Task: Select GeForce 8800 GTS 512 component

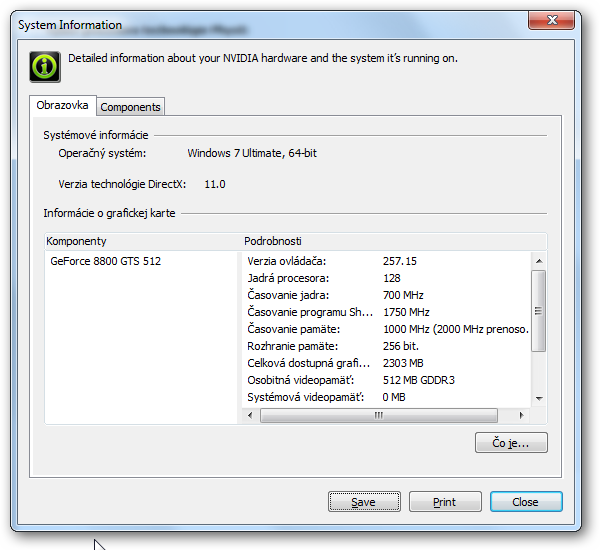Action: [x=106, y=261]
